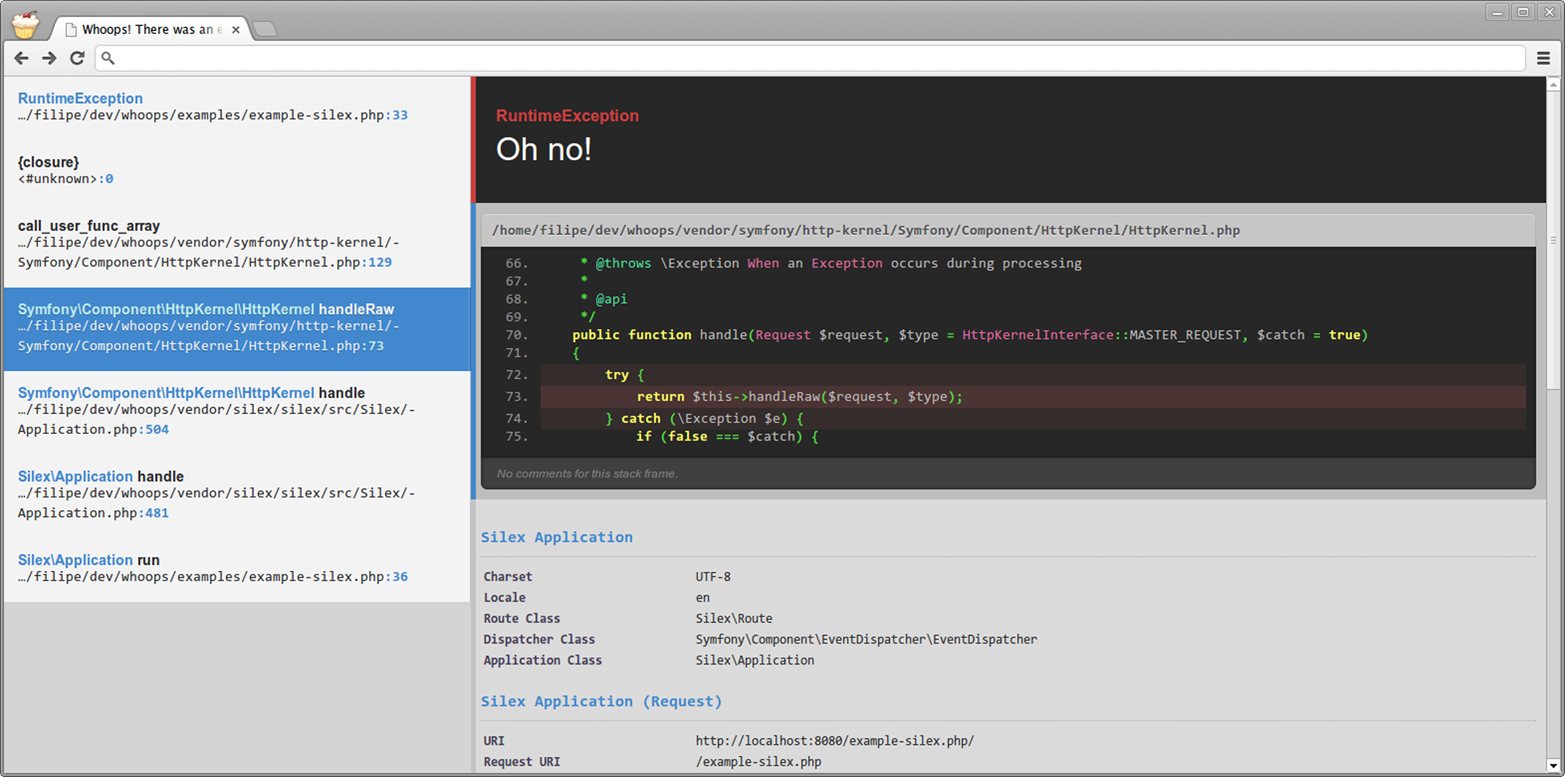Image resolution: width=1565 pixels, height=777 pixels.
Task: Select the Silex\Application run frame
Action: tap(236, 568)
